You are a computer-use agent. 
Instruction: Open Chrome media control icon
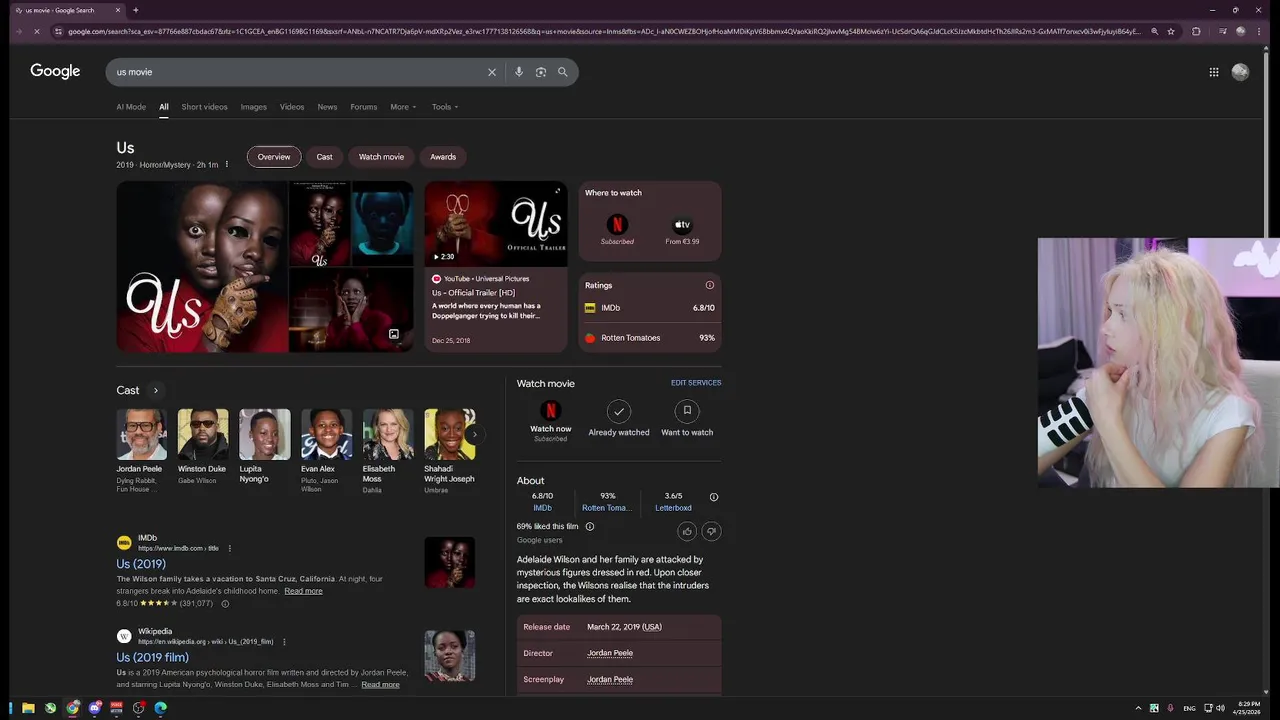point(1222,31)
